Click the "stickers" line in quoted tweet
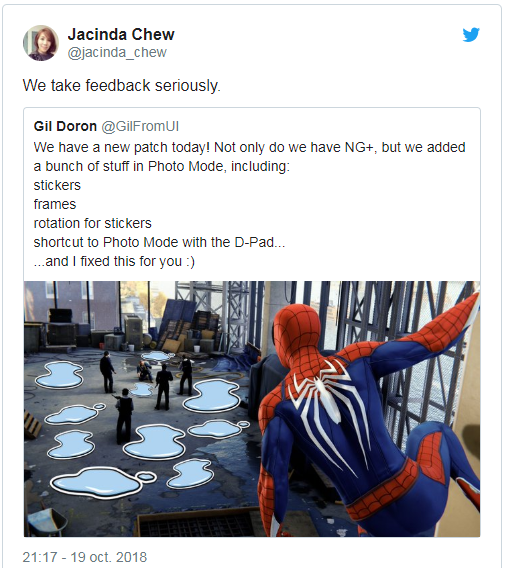This screenshot has height=568, width=505. pos(57,185)
